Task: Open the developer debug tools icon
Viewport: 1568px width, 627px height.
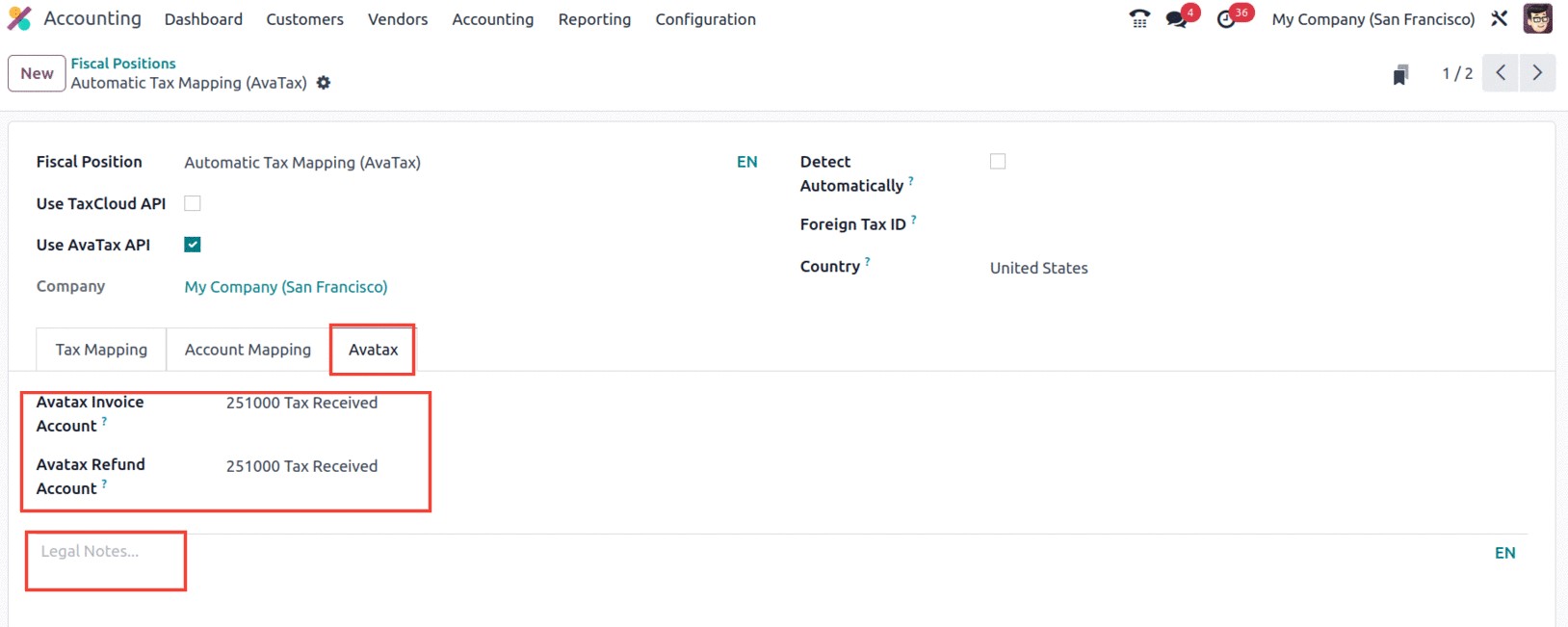Action: (1499, 18)
